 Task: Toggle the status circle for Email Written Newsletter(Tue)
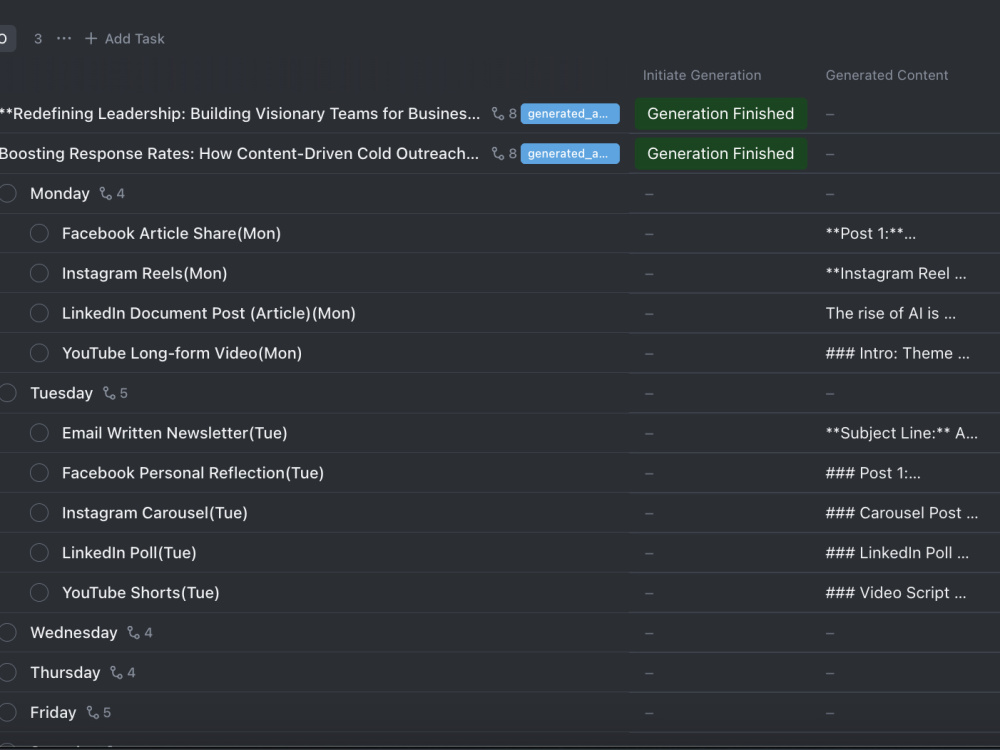(40, 433)
